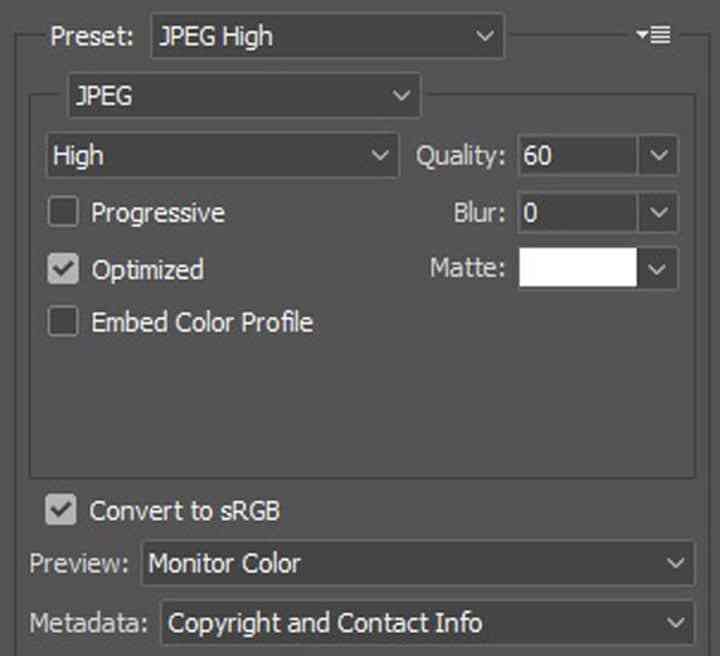
Task: Enable Embed Color Profile checkbox
Action: point(63,321)
